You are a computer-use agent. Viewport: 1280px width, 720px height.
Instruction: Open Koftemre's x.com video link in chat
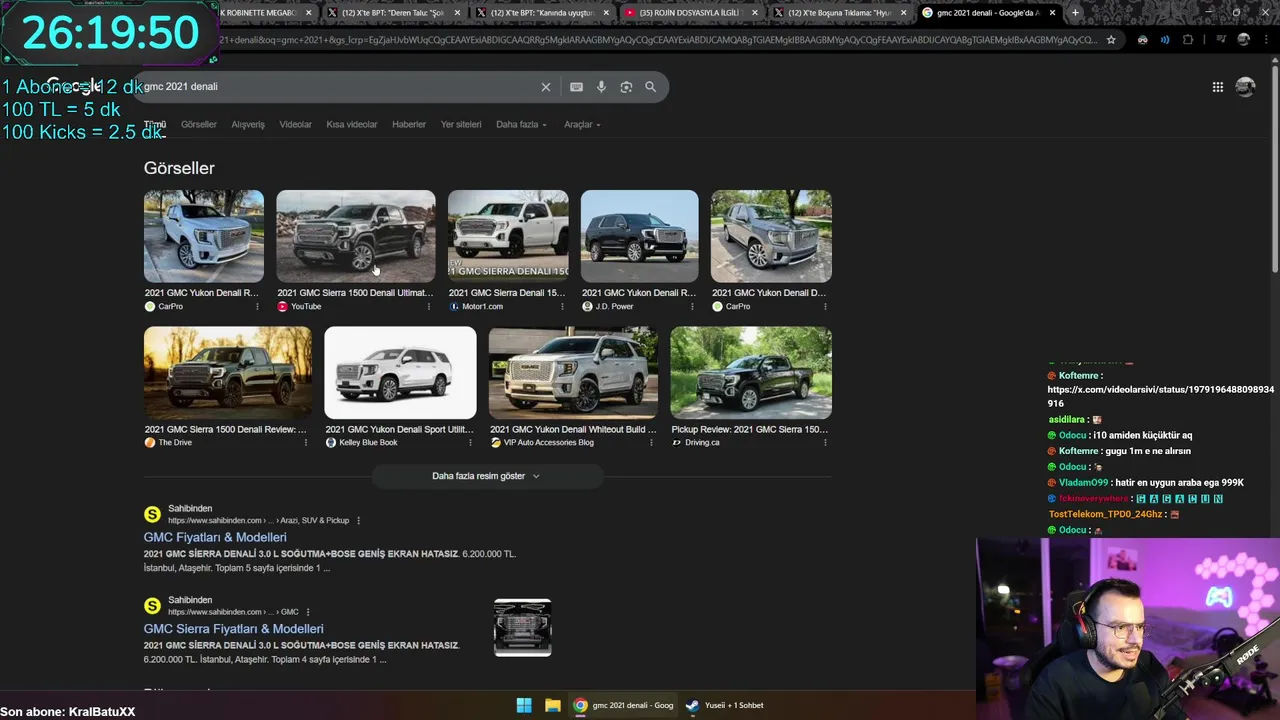pyautogui.click(x=1161, y=396)
